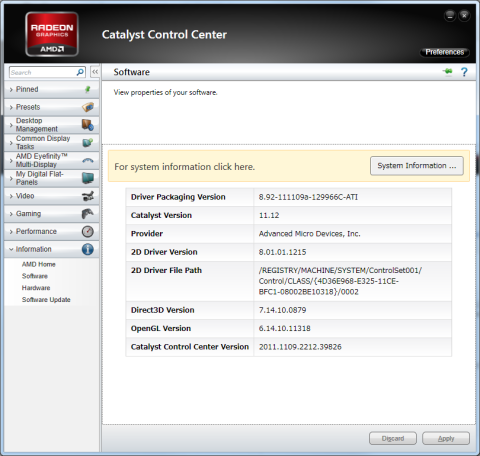This screenshot has height=456, width=480.
Task: Select the Catalyst Version value 11.12
Action: (269, 215)
